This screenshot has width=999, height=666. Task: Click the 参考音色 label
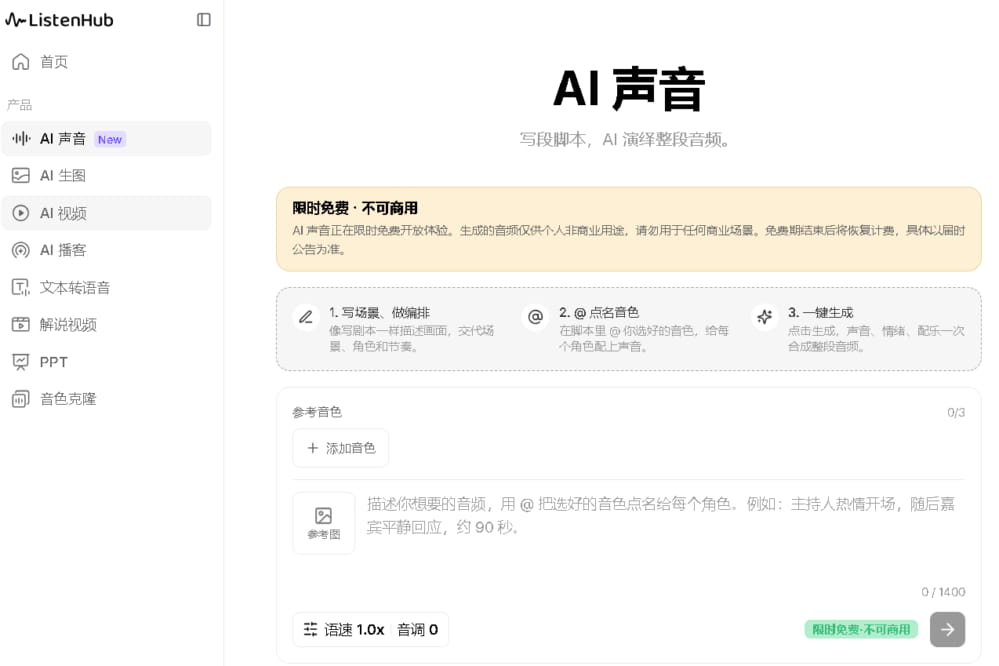(x=317, y=412)
